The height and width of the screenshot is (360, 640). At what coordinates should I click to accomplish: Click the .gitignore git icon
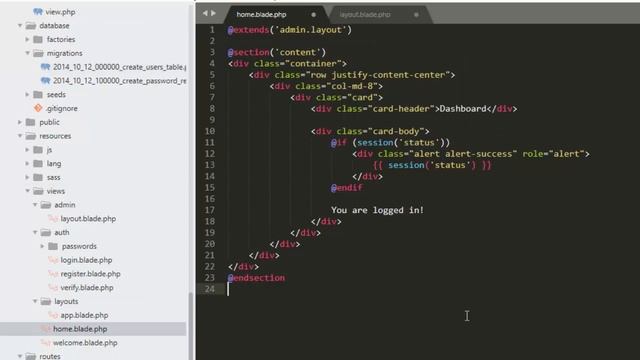tap(38, 108)
